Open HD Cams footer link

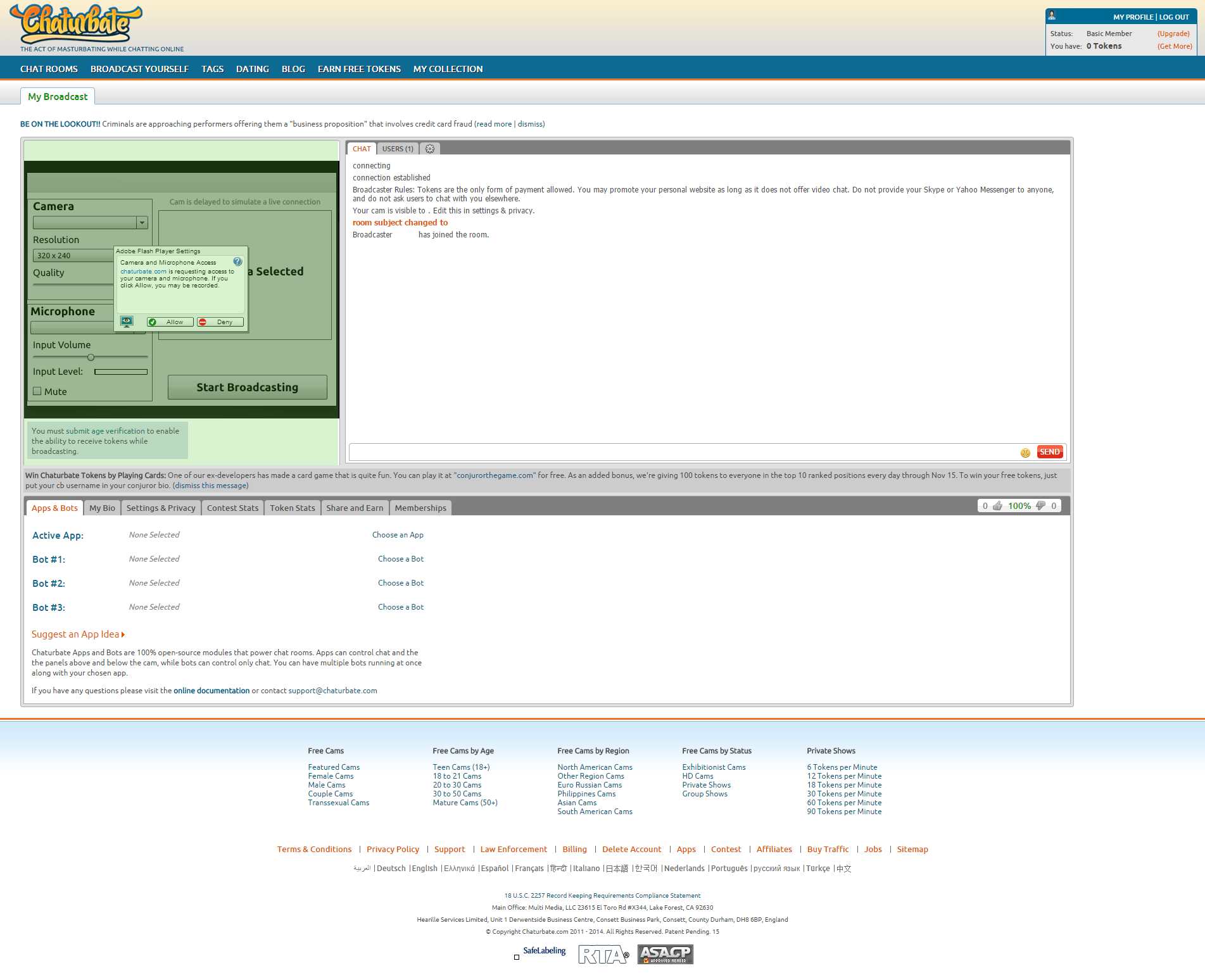tap(698, 776)
